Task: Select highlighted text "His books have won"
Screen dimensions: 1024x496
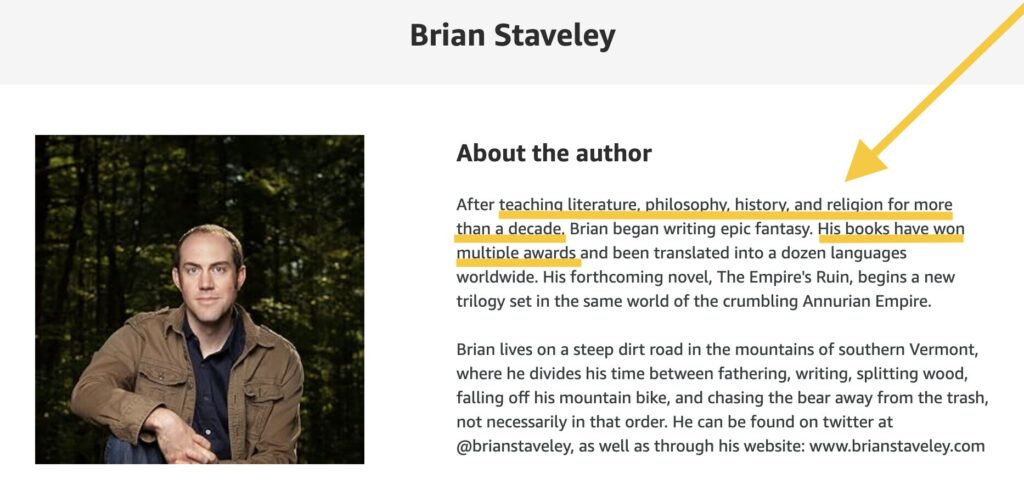Action: pyautogui.click(x=890, y=229)
